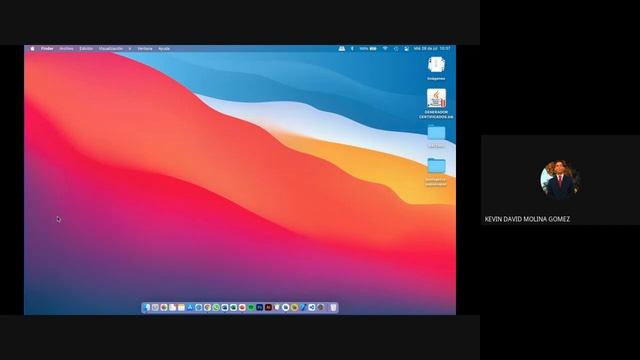The height and width of the screenshot is (360, 640).
Task: Launch Photoshop from the dock
Action: point(260,307)
